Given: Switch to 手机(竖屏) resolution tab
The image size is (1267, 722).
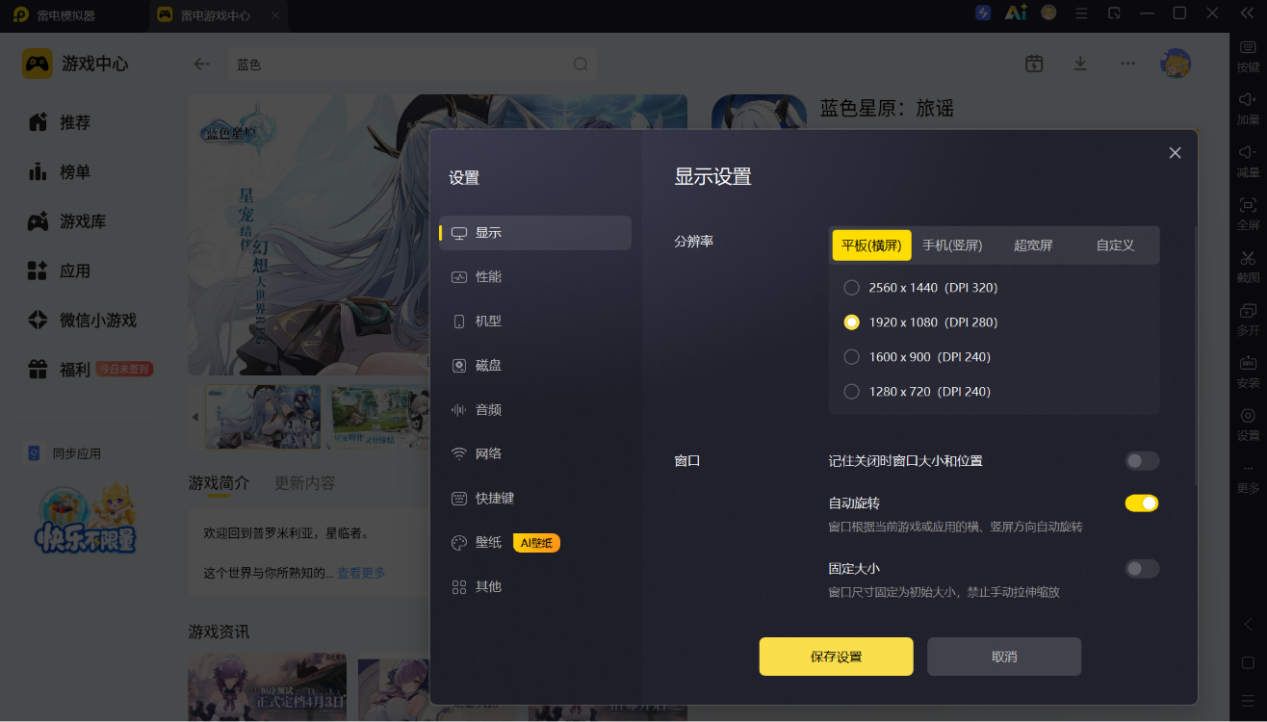Looking at the screenshot, I should 952,245.
